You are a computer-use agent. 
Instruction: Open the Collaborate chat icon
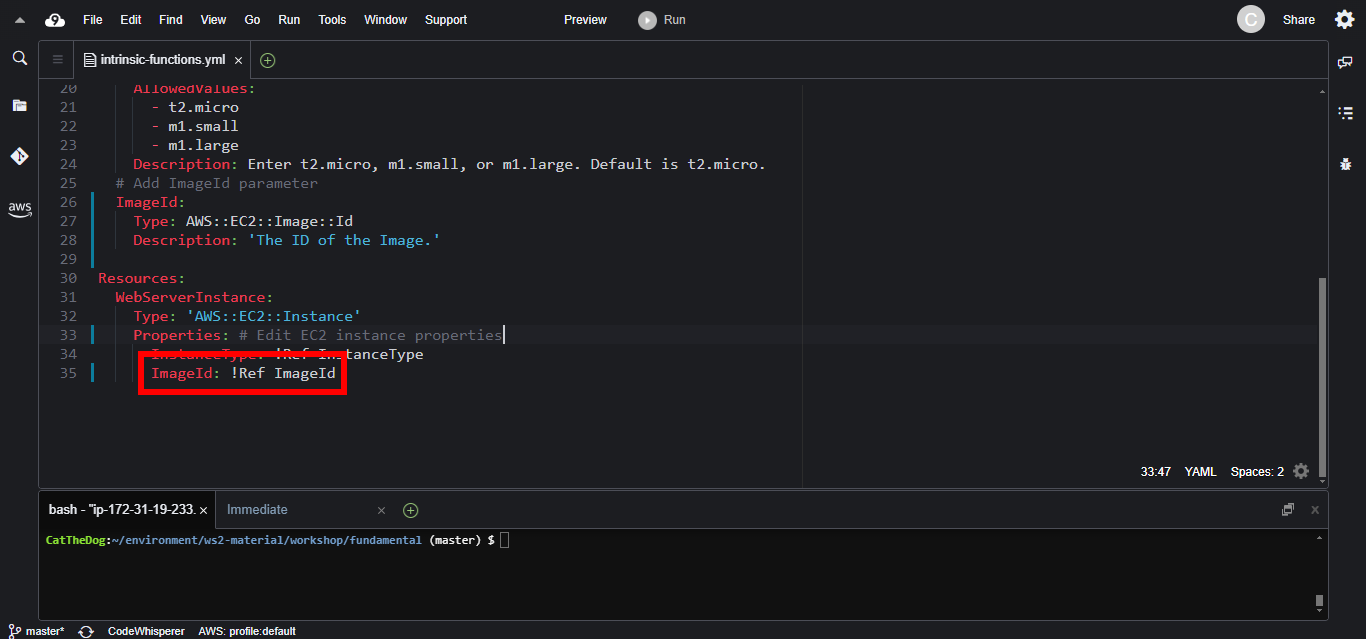click(1345, 62)
